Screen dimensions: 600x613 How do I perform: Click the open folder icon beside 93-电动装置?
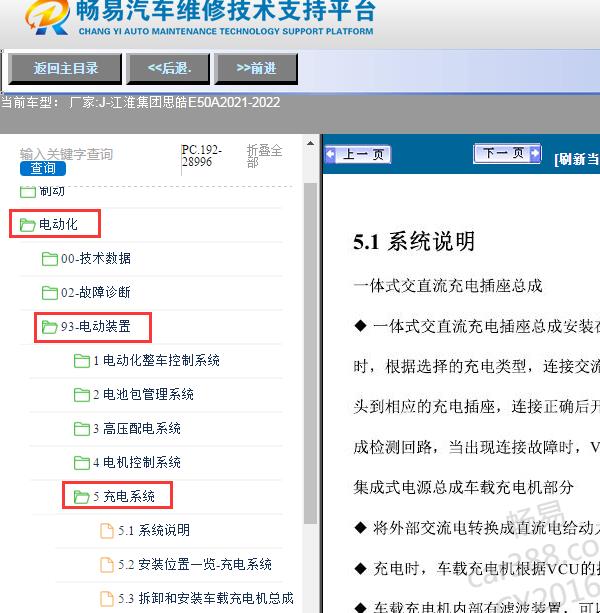pos(50,327)
